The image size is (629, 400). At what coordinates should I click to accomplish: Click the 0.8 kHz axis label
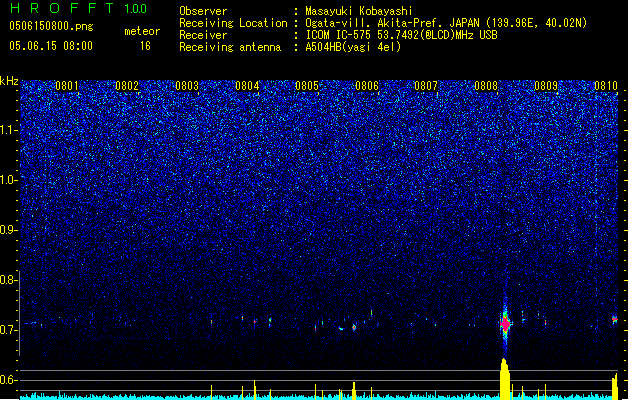[x=9, y=280]
